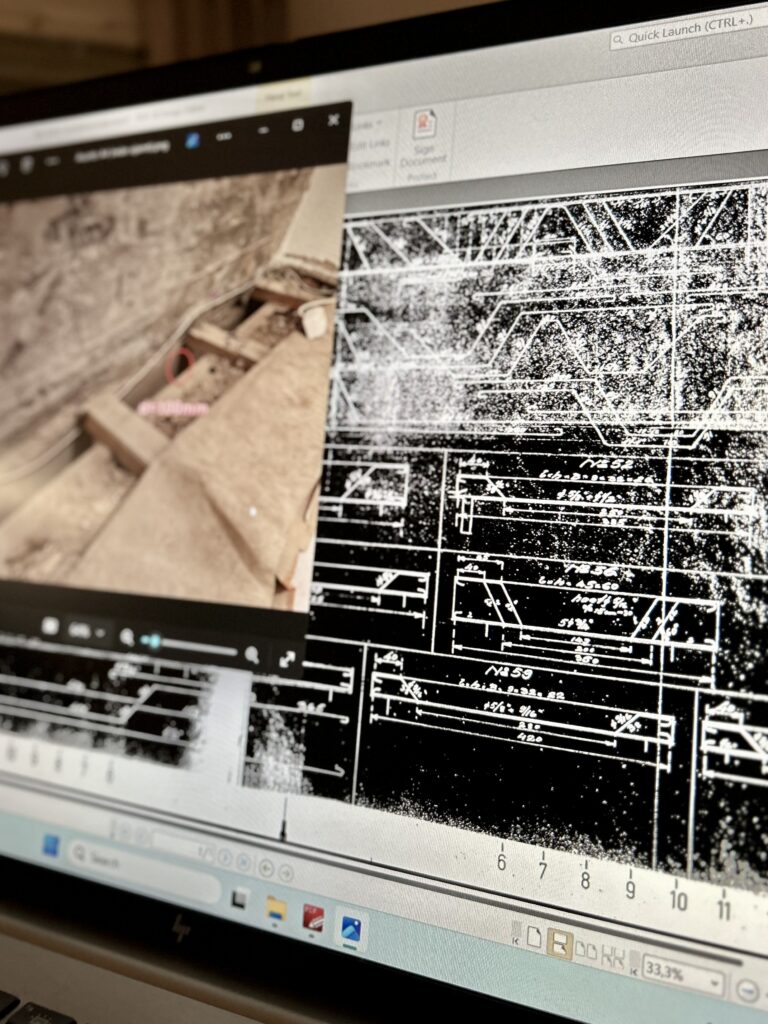
Task: Enable continuous page view in status bar
Action: coord(560,944)
